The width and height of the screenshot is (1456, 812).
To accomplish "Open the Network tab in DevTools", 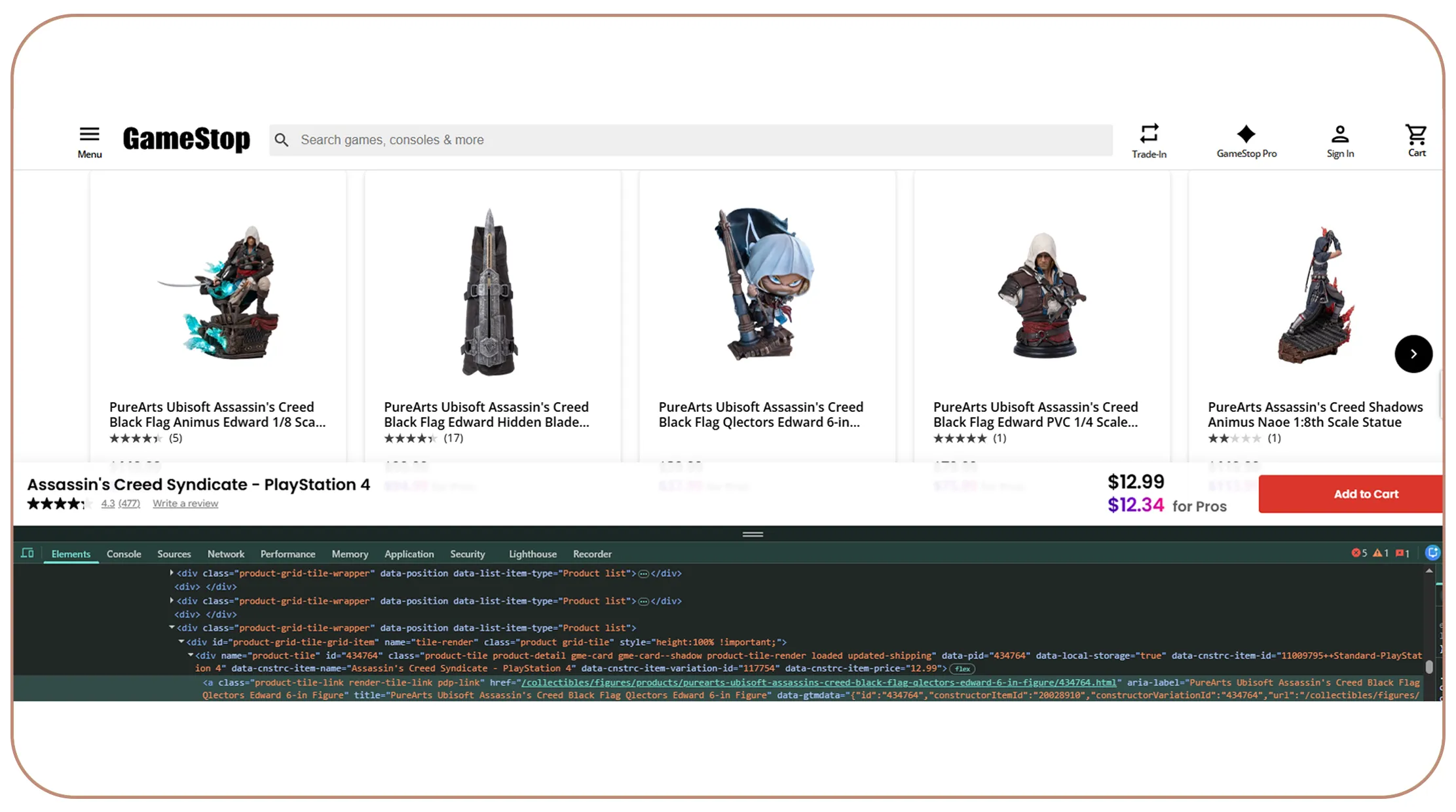I will point(226,554).
